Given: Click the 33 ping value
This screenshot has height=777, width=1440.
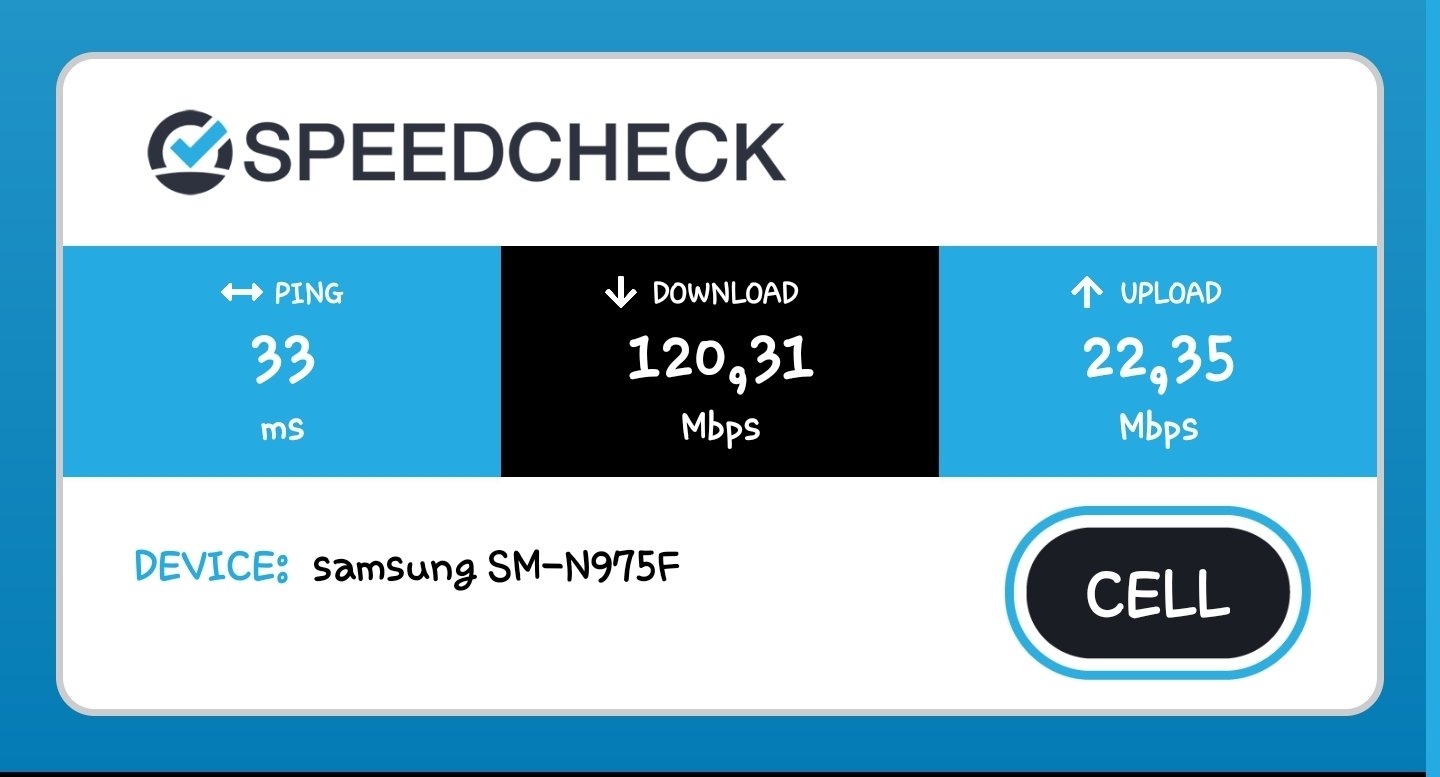Looking at the screenshot, I should (283, 360).
